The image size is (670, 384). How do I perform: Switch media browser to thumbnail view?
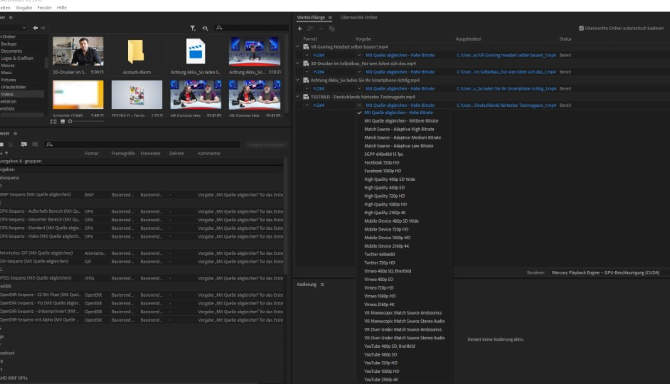coord(62,122)
